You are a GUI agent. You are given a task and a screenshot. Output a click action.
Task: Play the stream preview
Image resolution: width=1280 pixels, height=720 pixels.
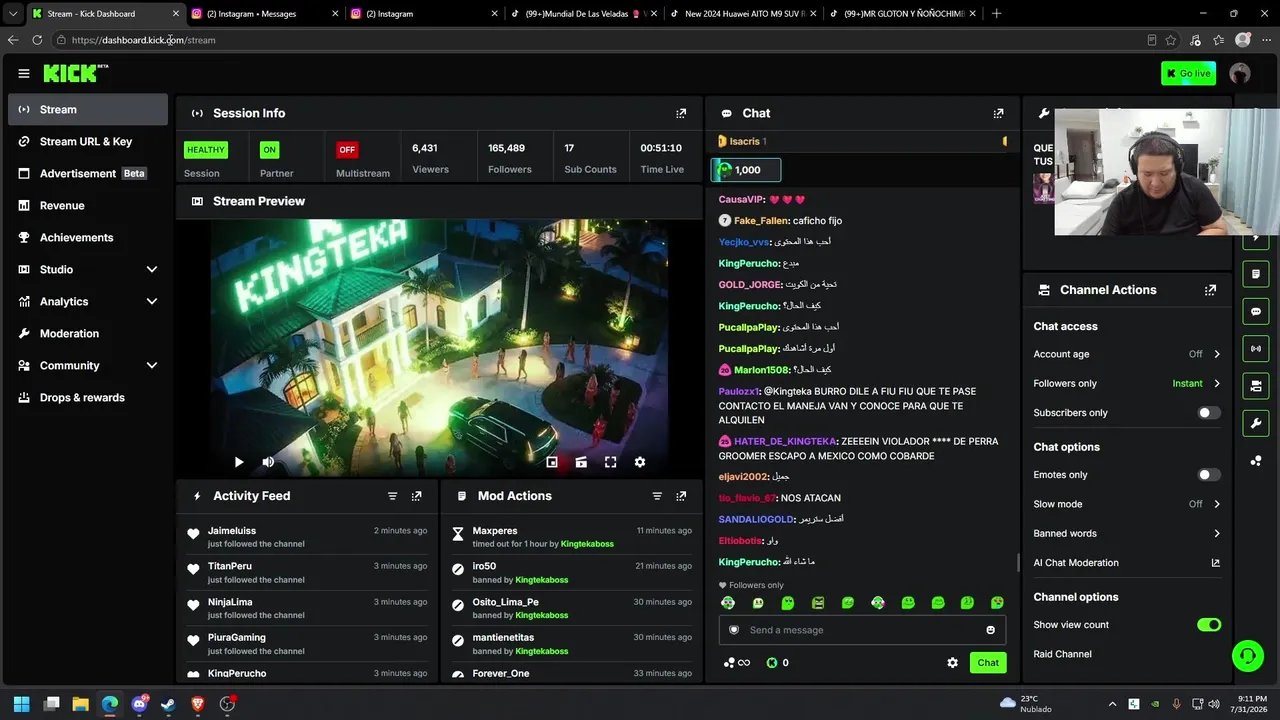tap(239, 462)
